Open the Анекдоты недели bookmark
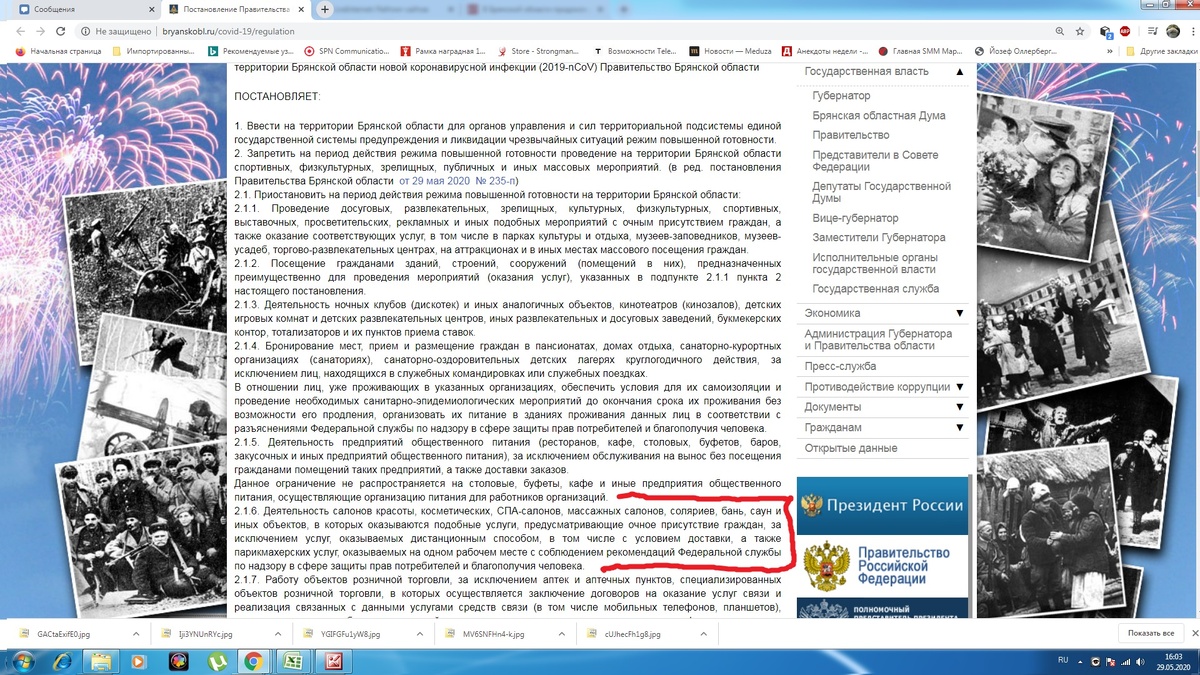 point(825,50)
